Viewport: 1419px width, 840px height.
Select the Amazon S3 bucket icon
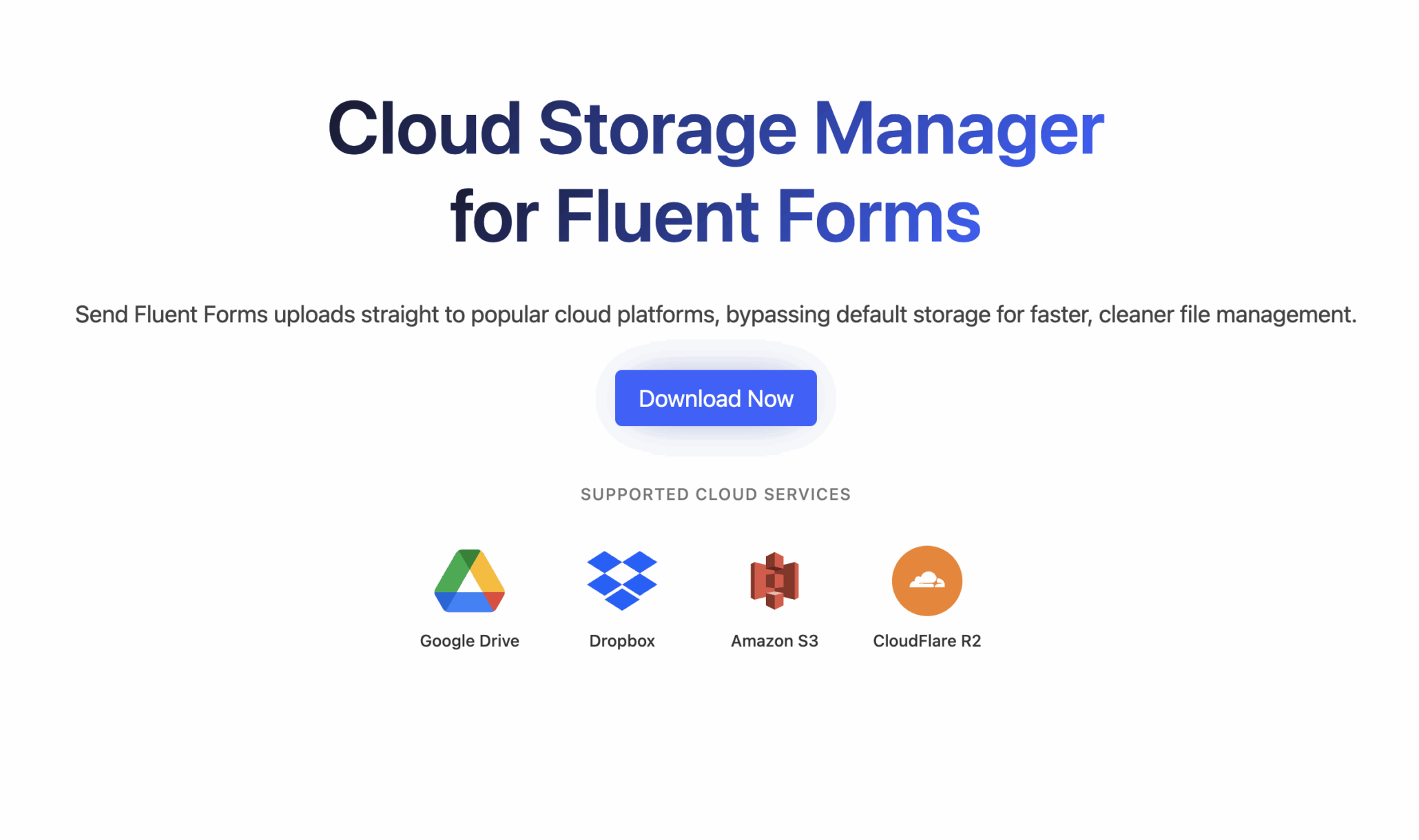[774, 580]
